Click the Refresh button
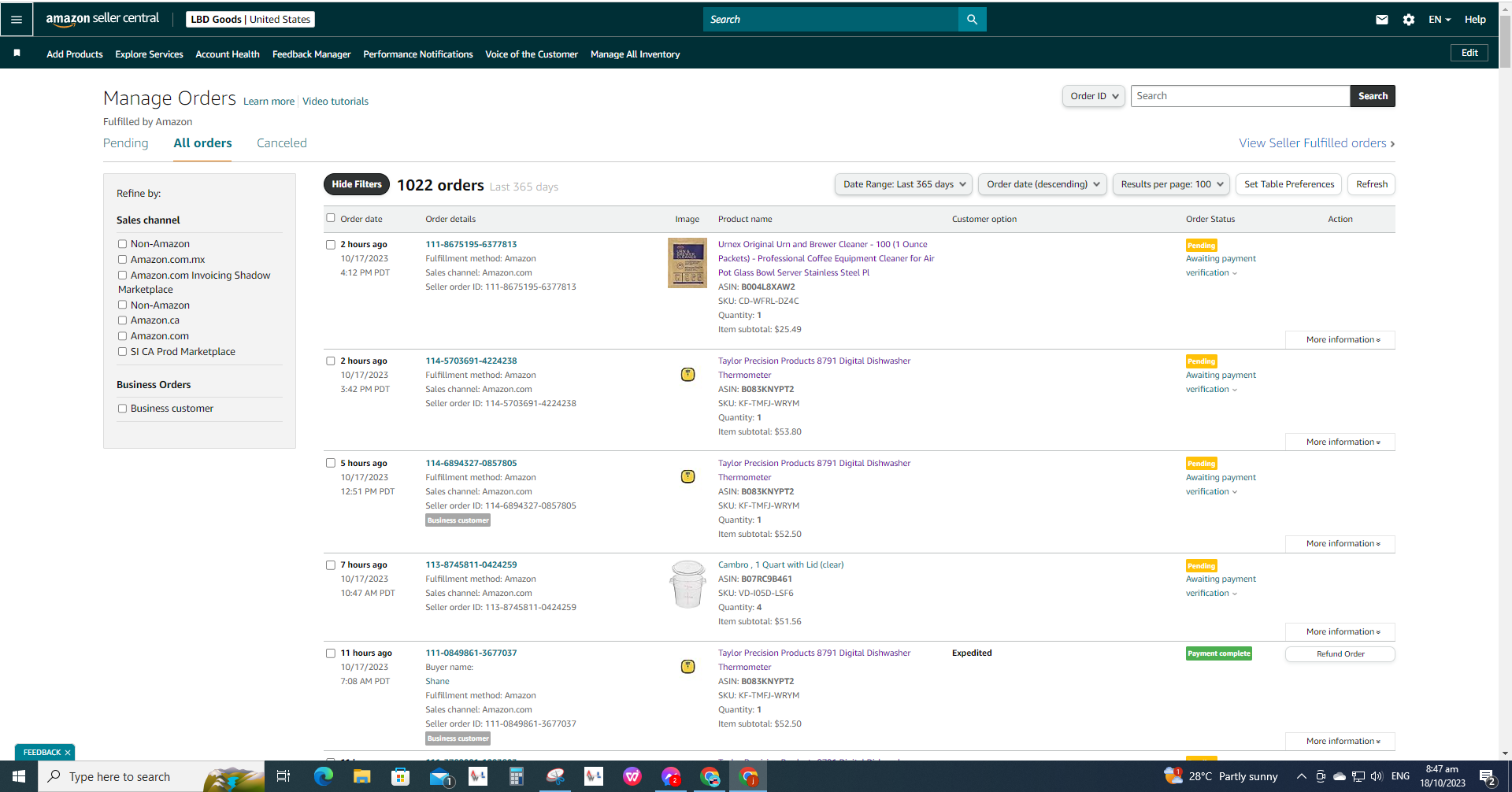Screen dimensions: 1512x792 1372,184
